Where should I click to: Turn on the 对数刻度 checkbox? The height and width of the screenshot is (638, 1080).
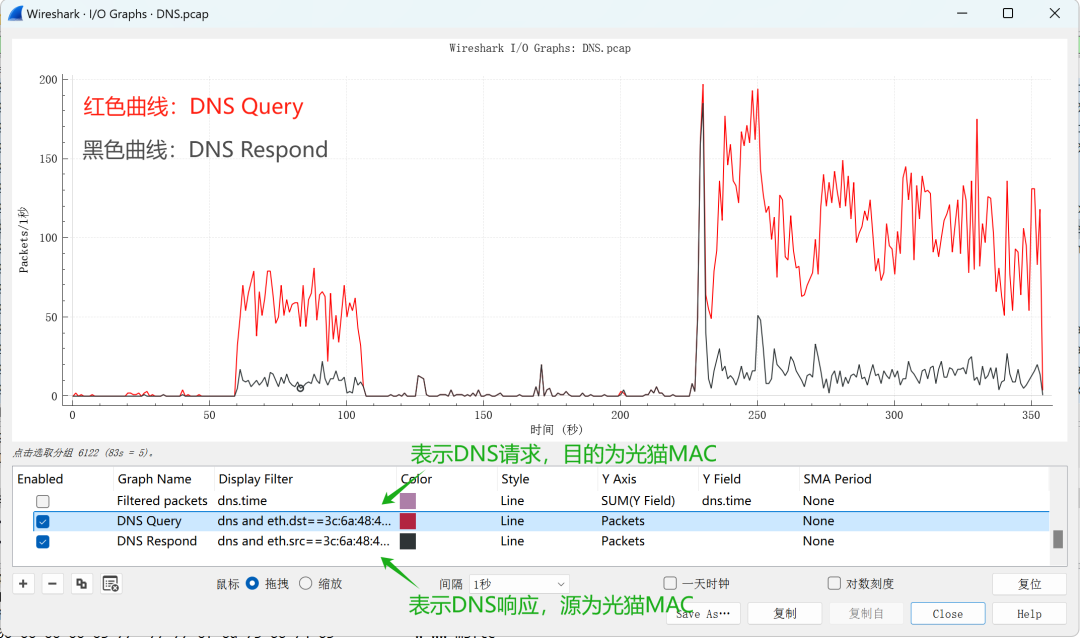point(834,584)
